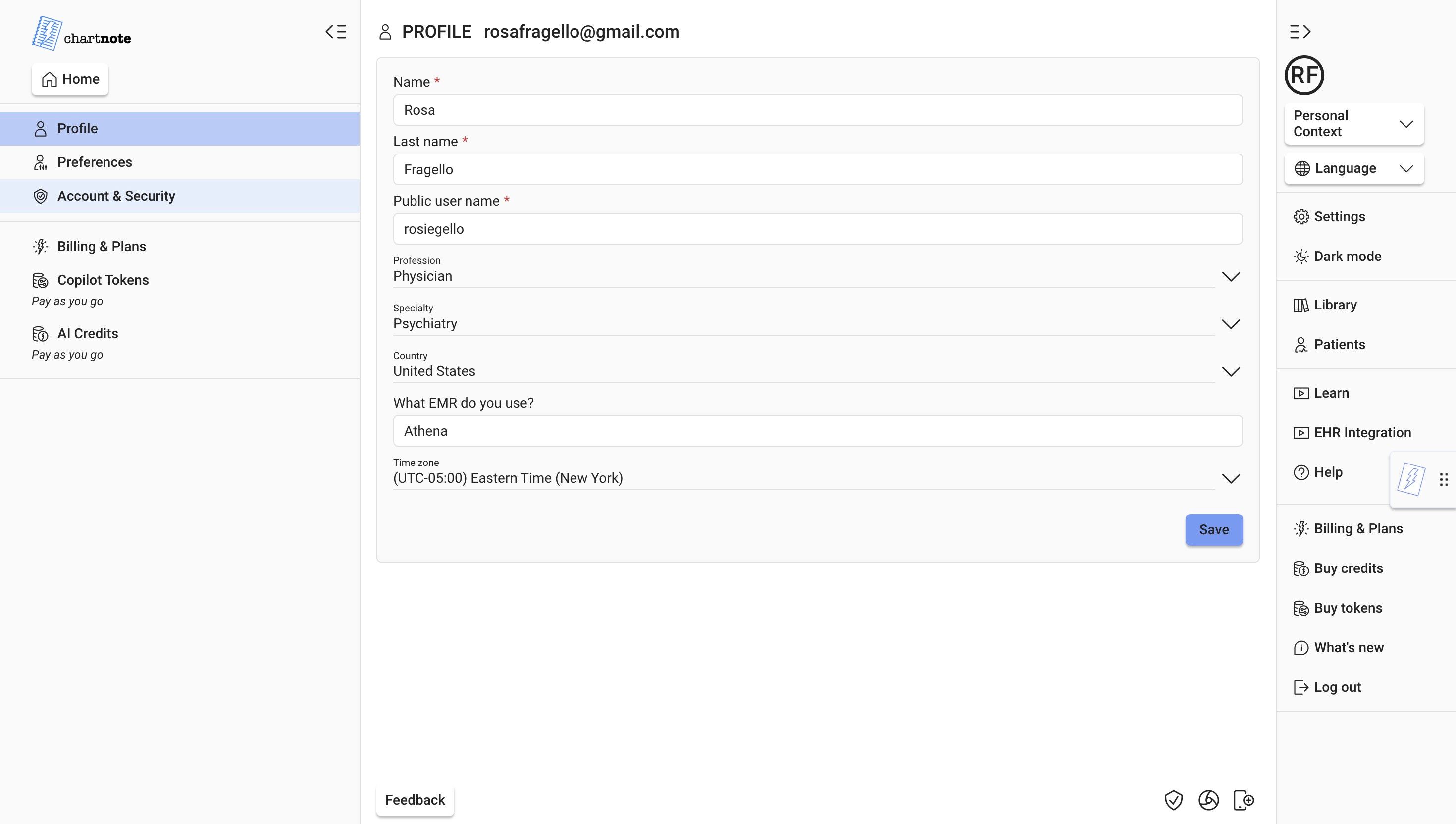
Task: Open the Specialty dropdown
Action: coord(1230,324)
